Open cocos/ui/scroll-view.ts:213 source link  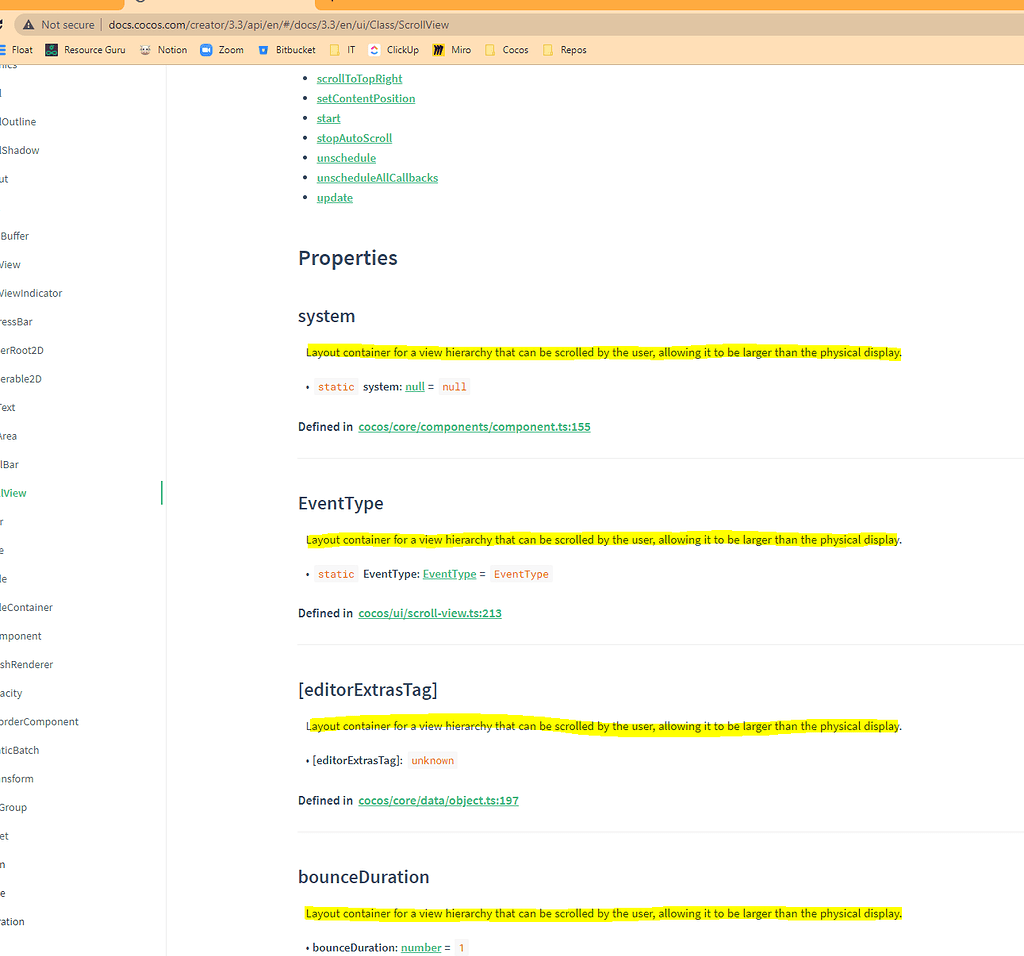(430, 613)
